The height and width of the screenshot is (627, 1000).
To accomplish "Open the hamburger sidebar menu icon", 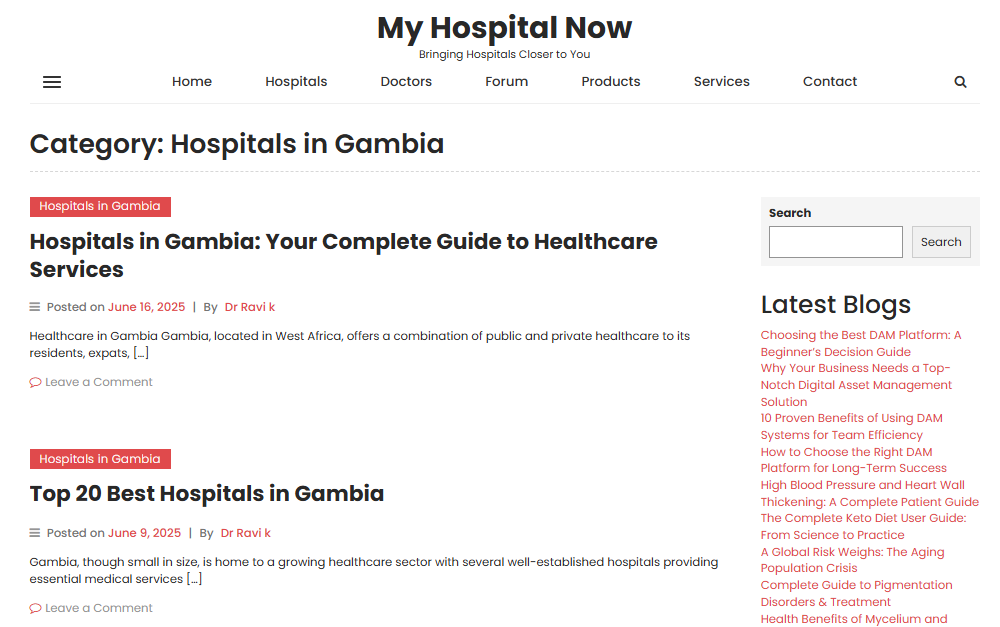I will [x=52, y=82].
